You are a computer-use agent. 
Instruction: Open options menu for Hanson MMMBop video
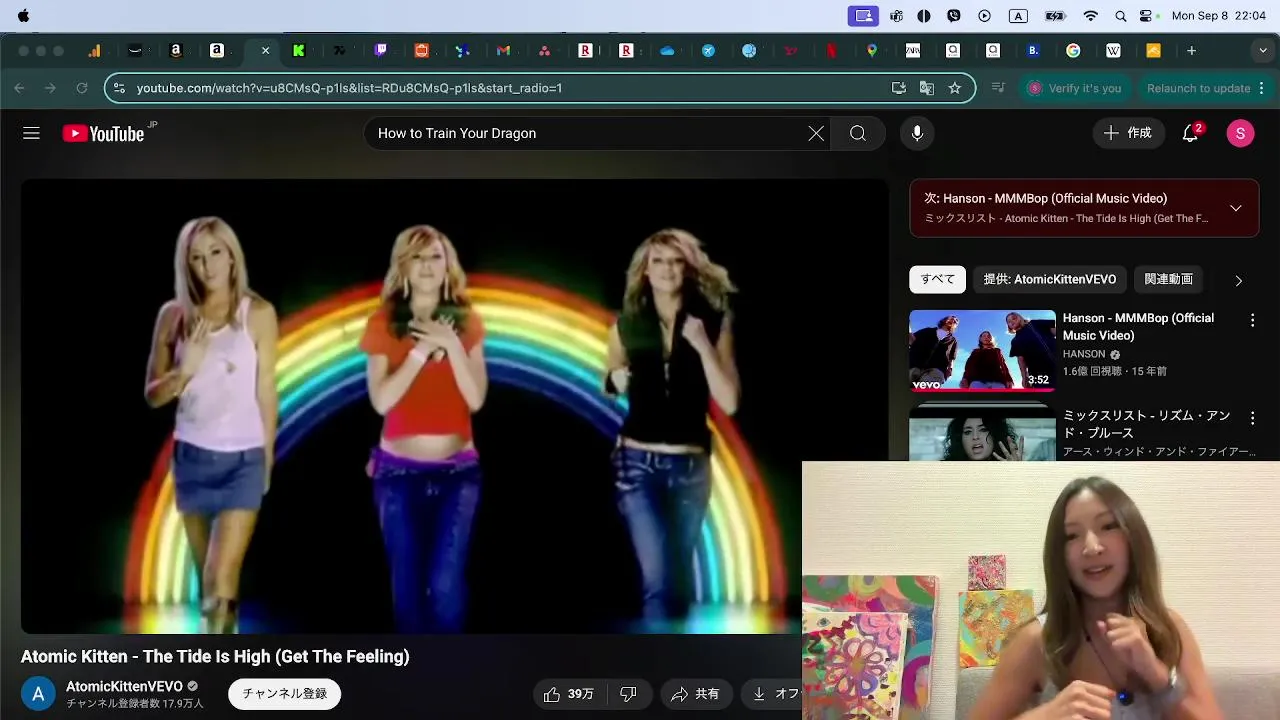pyautogui.click(x=1252, y=320)
